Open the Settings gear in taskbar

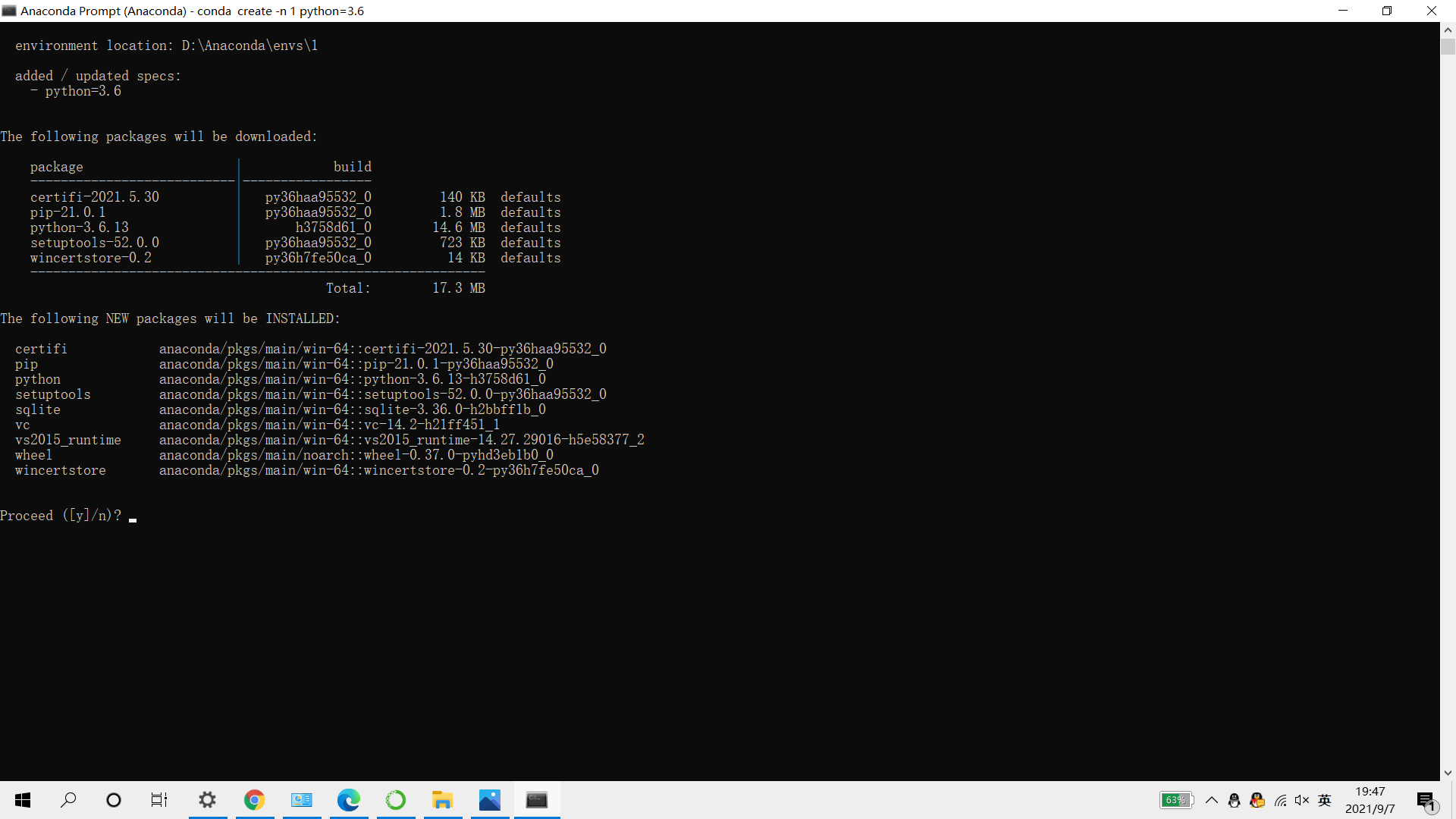[208, 800]
